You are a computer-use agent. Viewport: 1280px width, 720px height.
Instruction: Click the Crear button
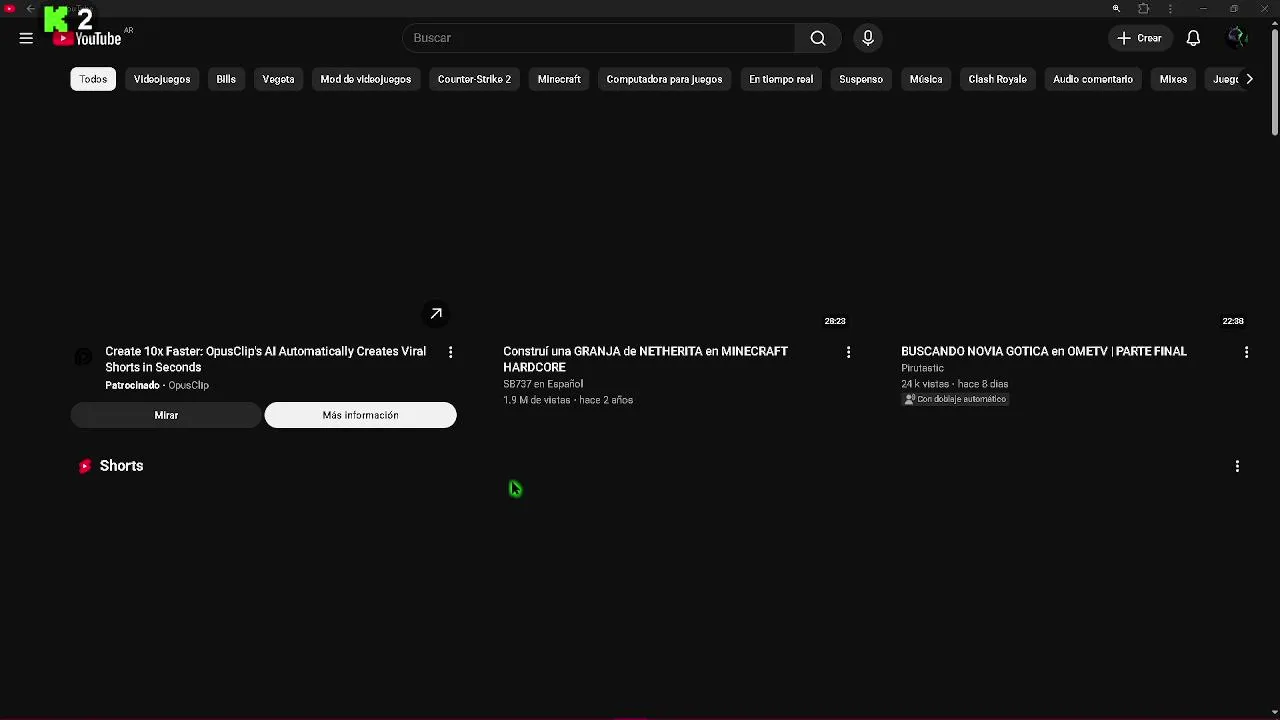click(x=1140, y=38)
